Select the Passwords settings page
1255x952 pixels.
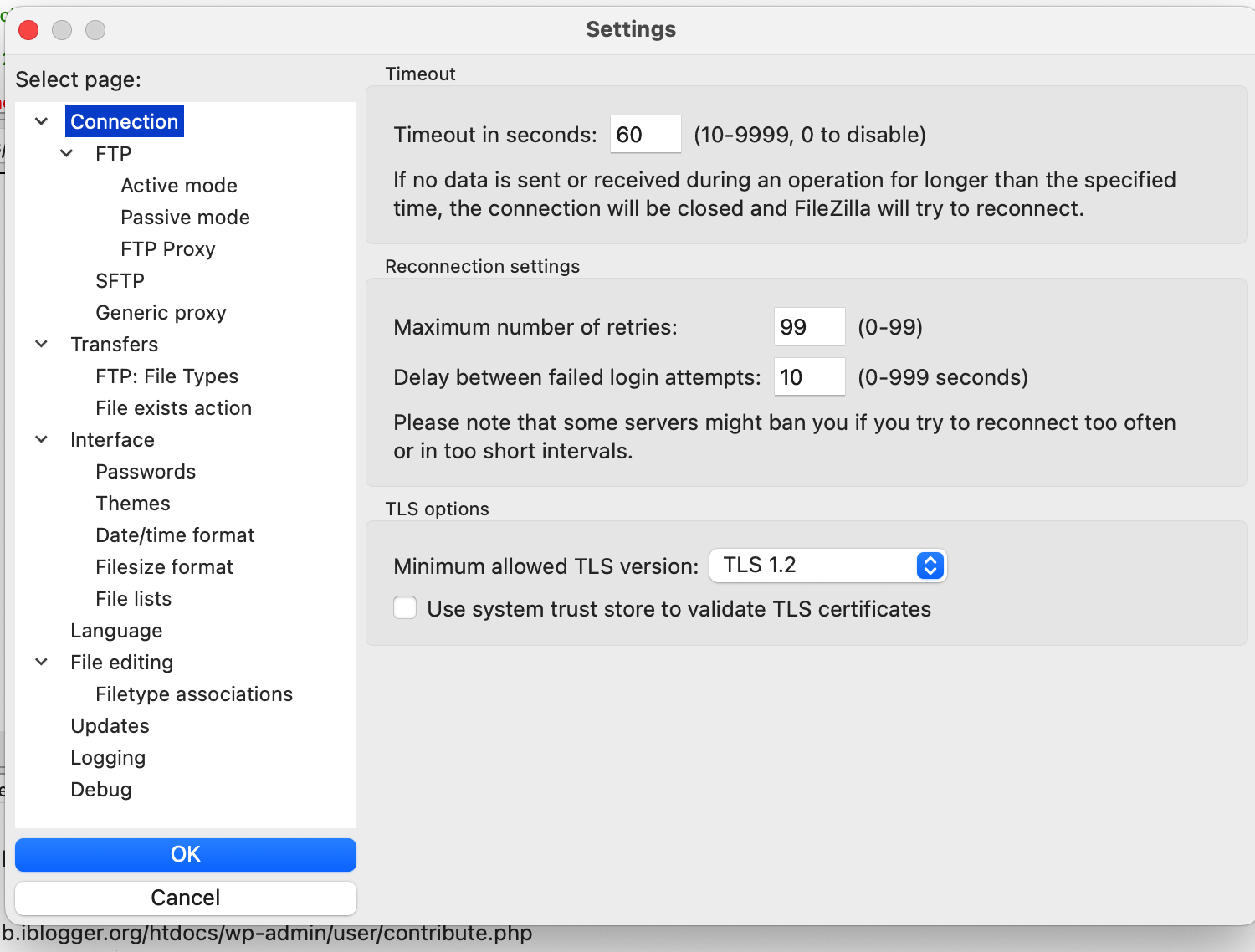coord(146,472)
